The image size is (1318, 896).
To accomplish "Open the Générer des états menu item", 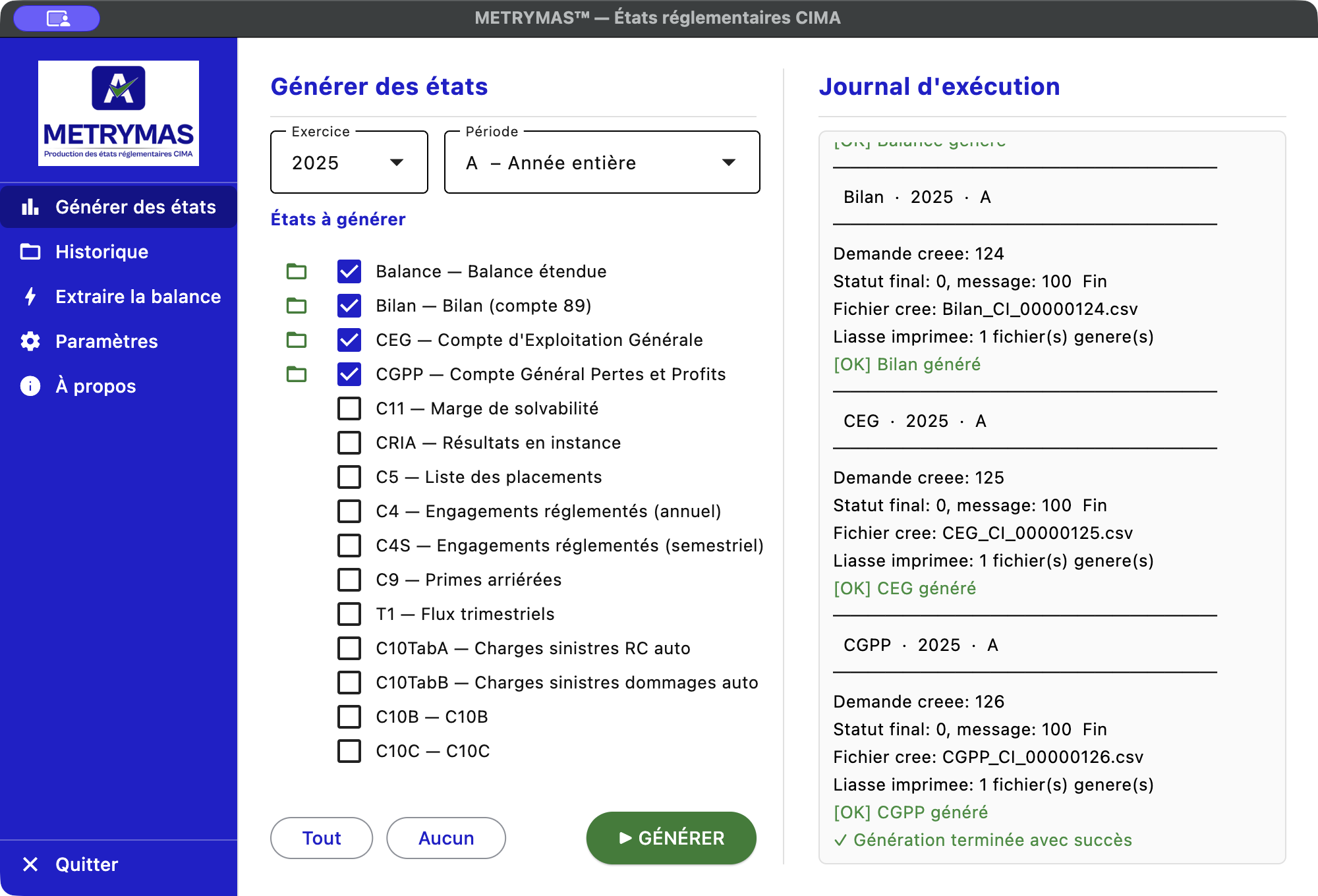I will pos(119,207).
